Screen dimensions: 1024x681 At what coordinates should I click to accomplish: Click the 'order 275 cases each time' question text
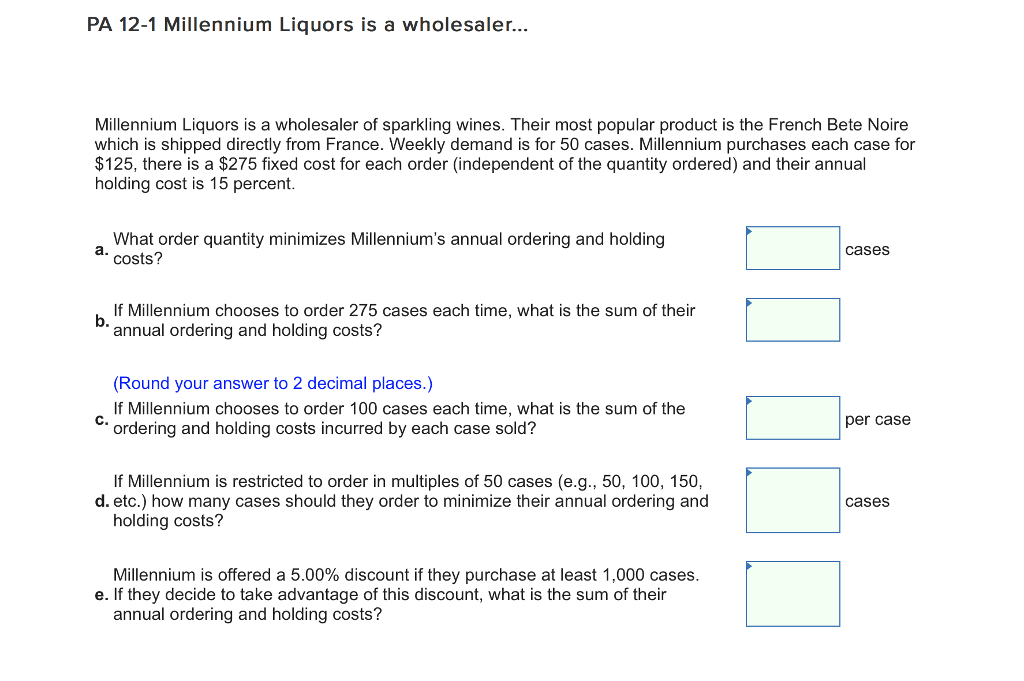pos(404,320)
